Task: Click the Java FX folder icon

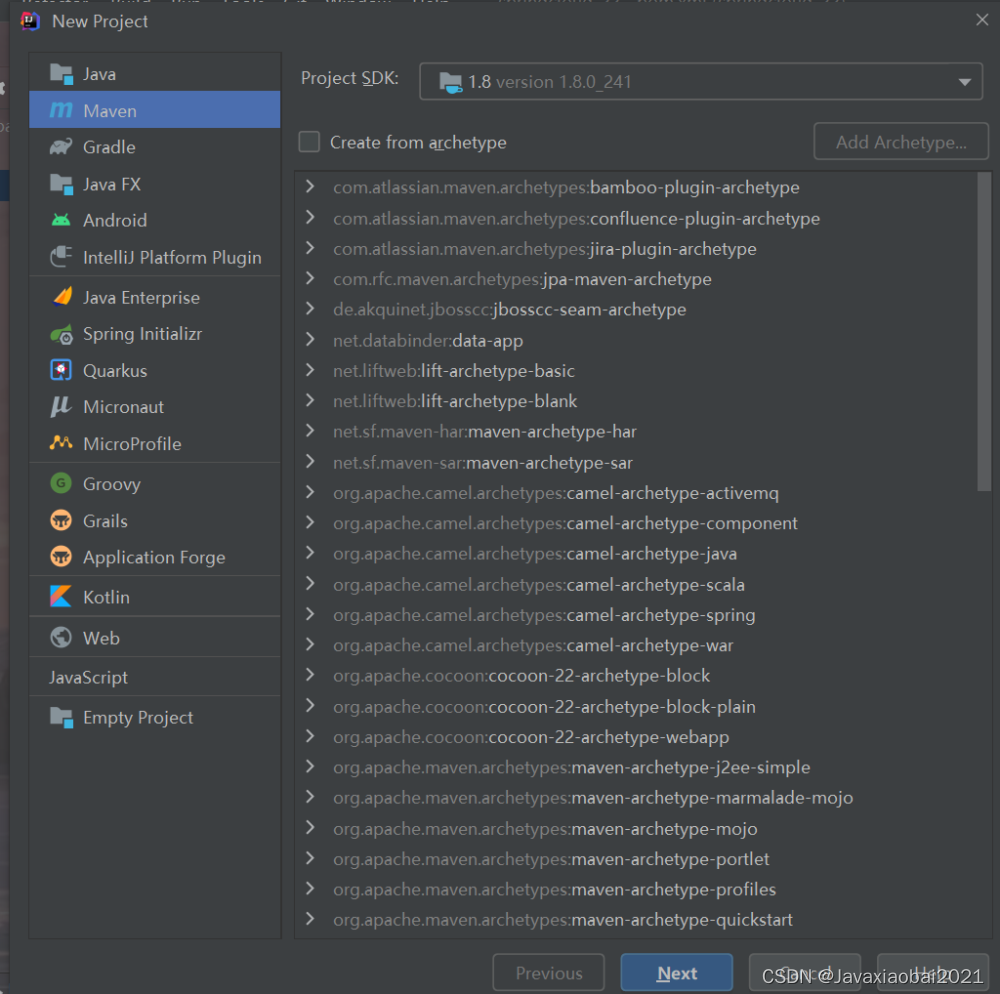Action: click(x=61, y=184)
